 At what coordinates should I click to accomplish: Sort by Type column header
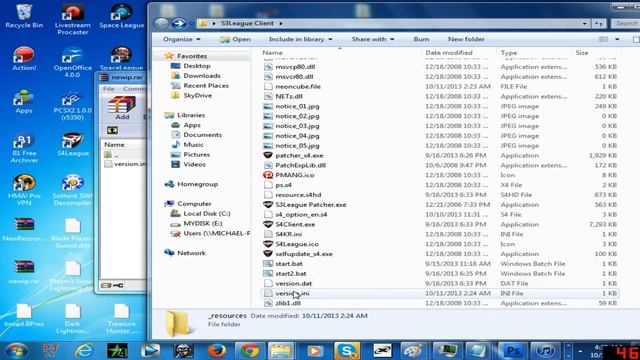[509, 53]
